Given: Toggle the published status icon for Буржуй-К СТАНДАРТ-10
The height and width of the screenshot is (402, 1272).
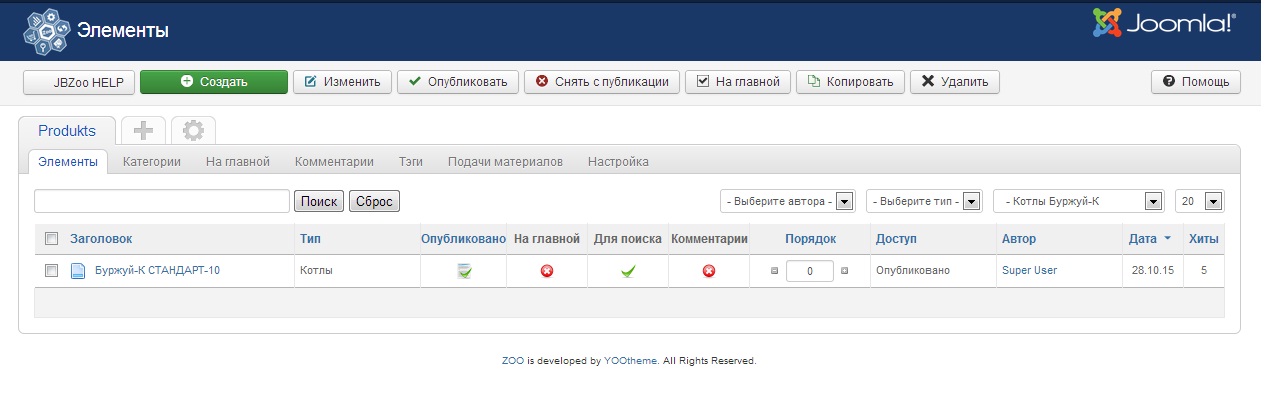Looking at the screenshot, I should coord(464,271).
